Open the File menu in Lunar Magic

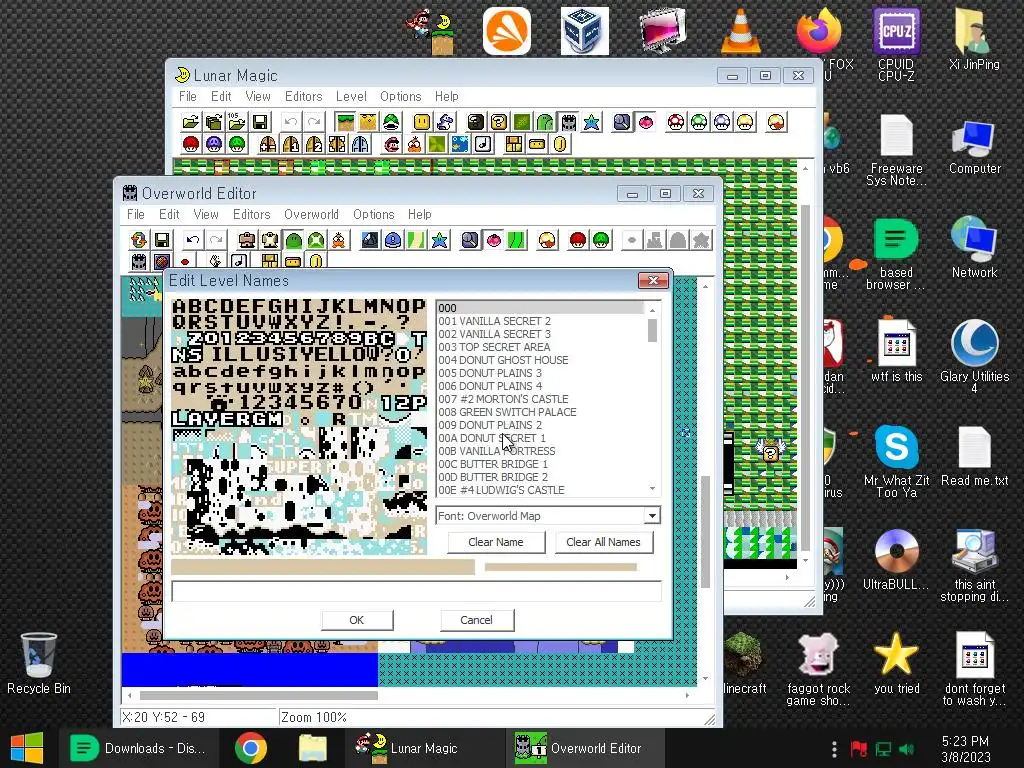coord(187,96)
